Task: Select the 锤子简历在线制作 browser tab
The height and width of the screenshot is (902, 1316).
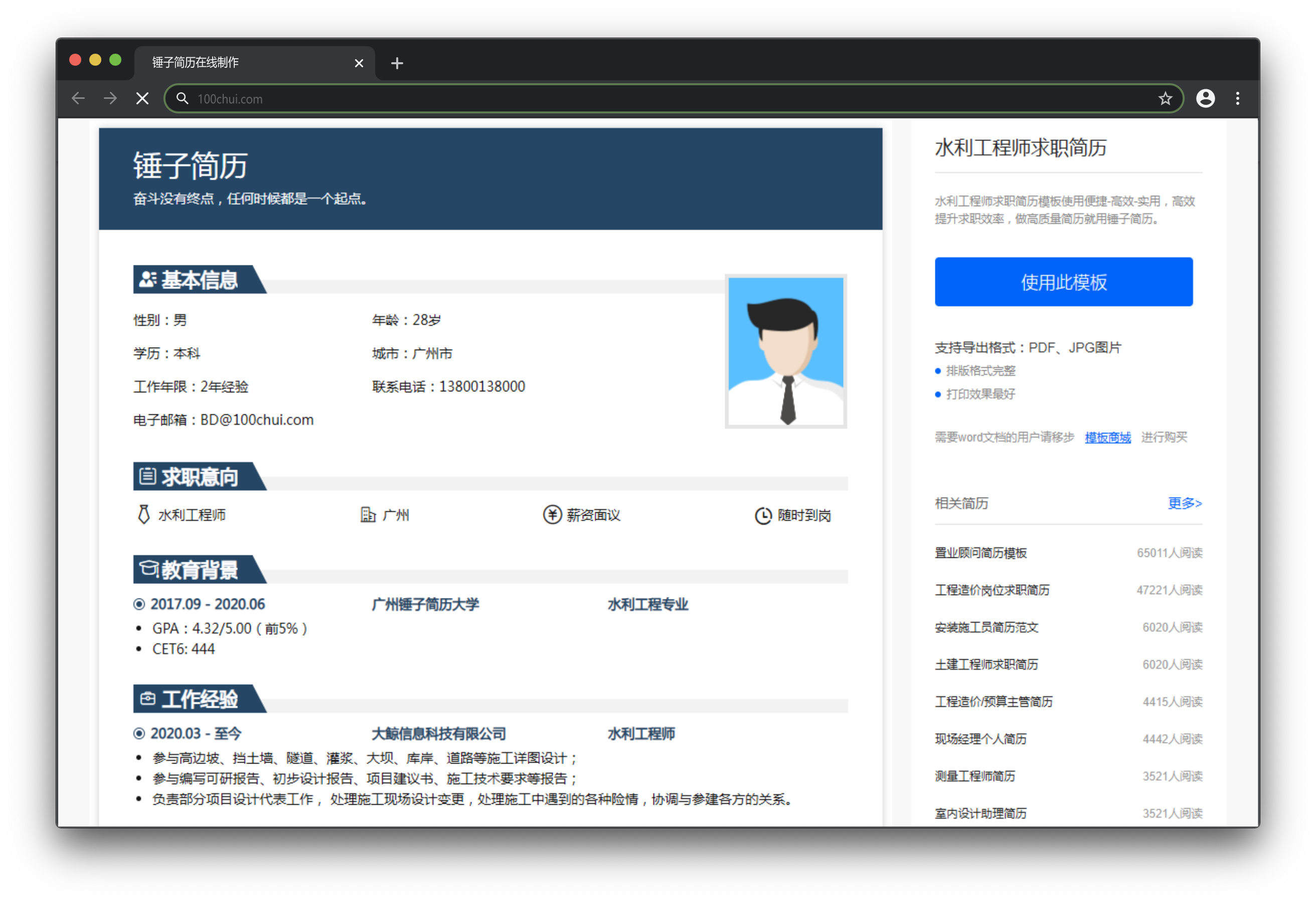Action: [255, 62]
